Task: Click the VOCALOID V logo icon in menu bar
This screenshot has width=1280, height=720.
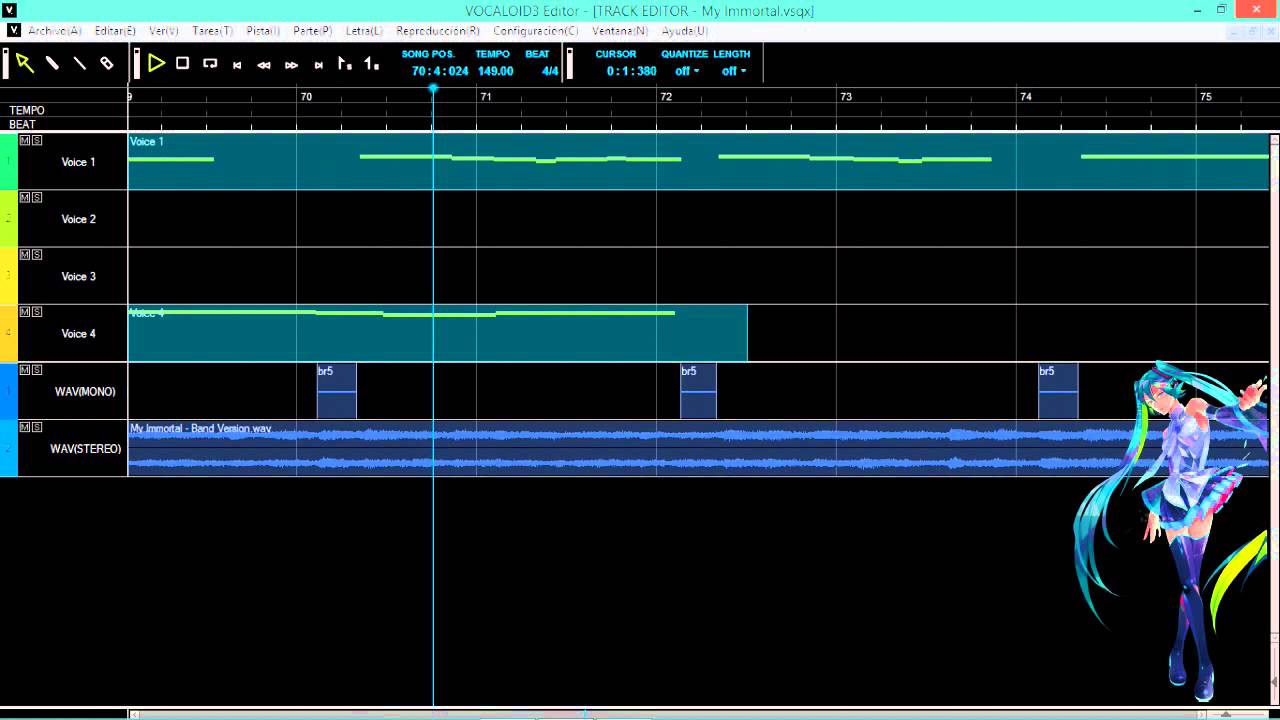Action: coord(13,31)
